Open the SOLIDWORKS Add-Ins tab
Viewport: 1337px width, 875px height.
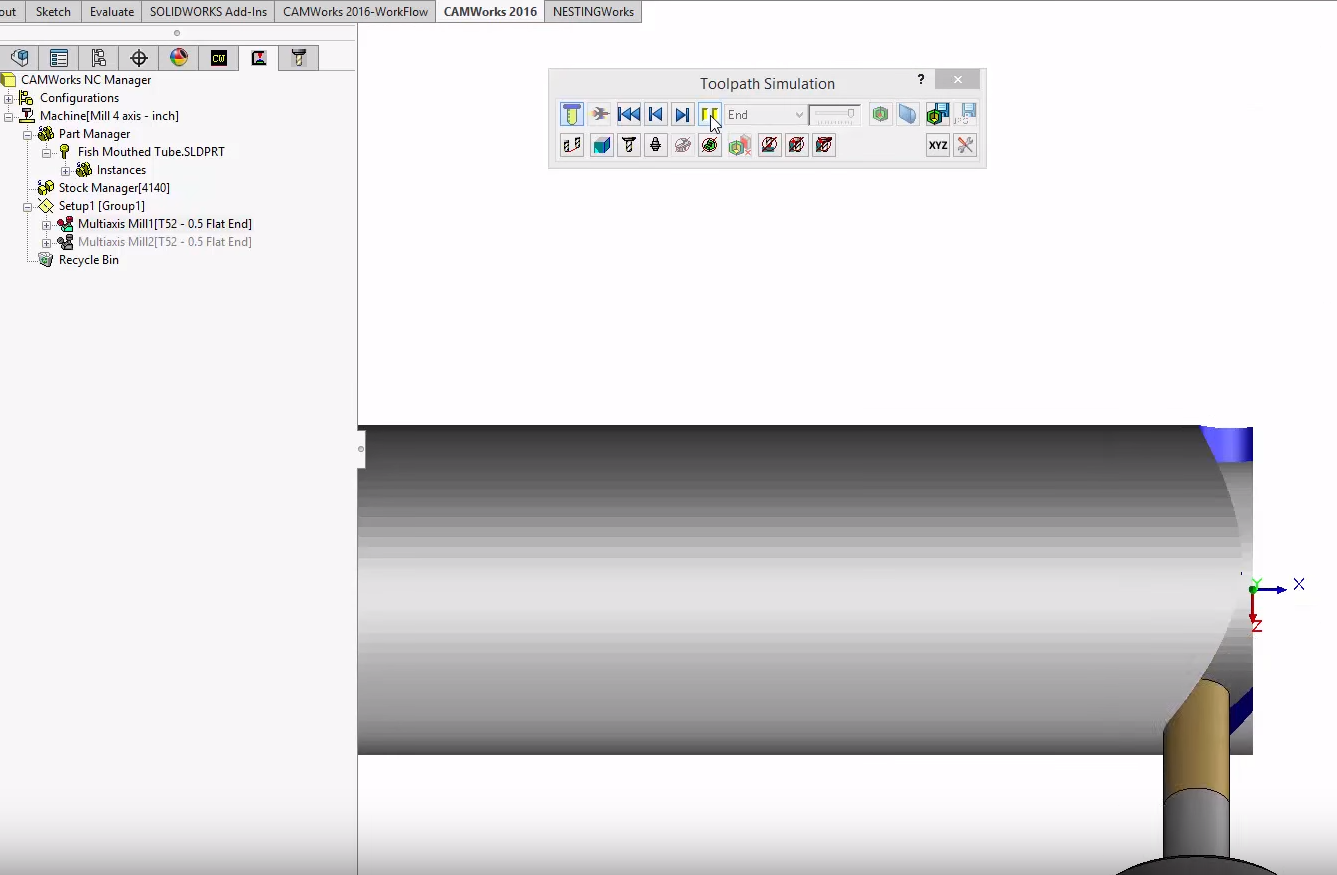pyautogui.click(x=208, y=12)
